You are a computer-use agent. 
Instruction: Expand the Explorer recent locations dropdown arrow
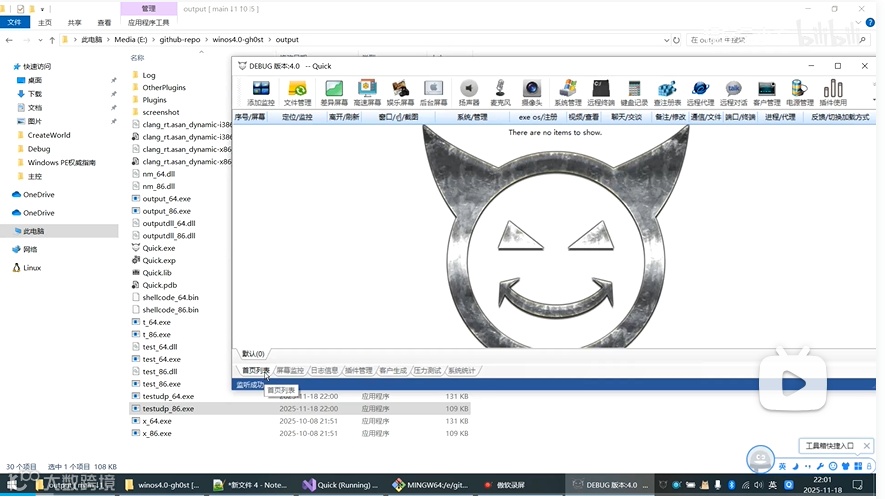click(x=39, y=40)
